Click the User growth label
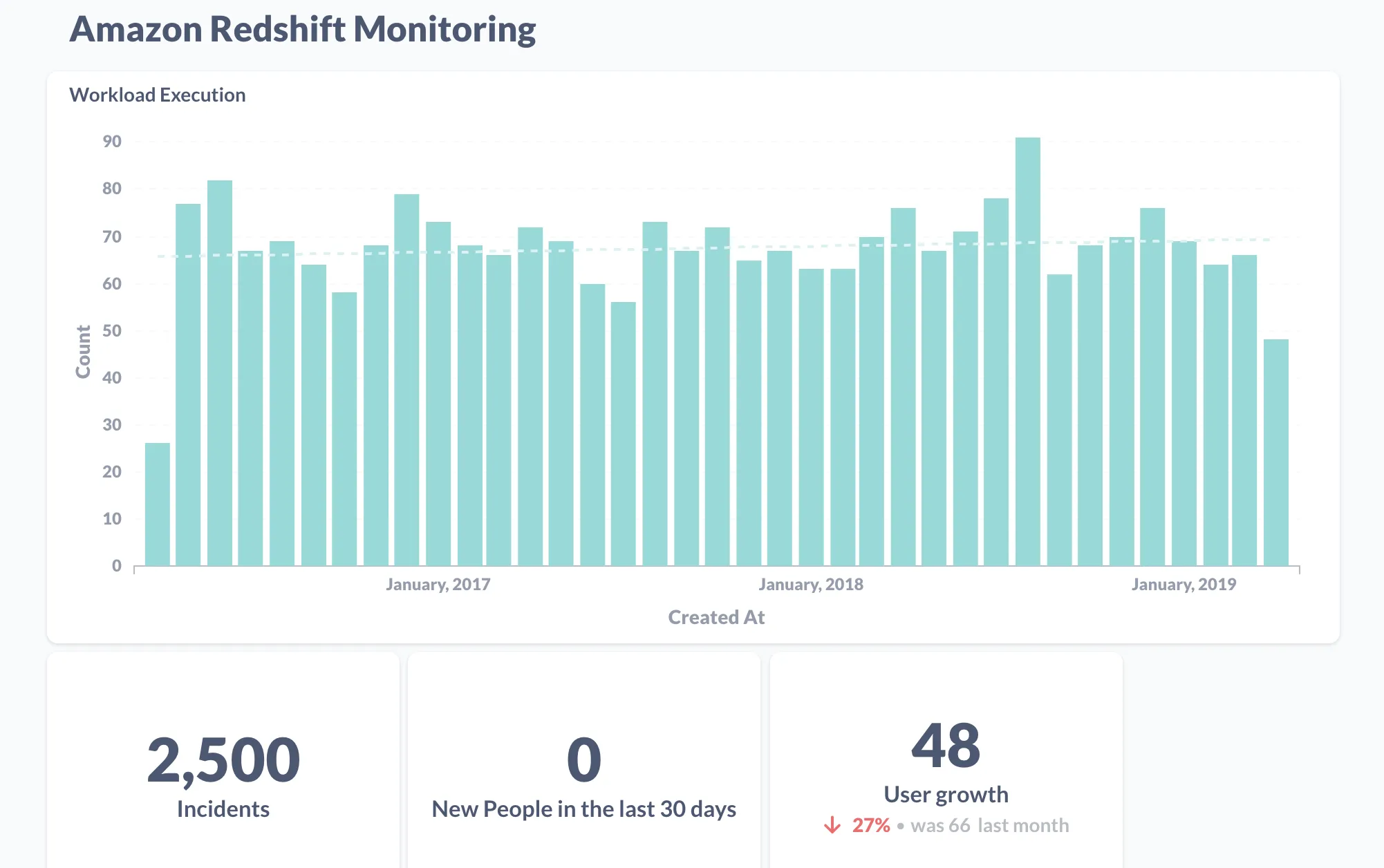Screen dimensions: 1384x868 [946, 795]
